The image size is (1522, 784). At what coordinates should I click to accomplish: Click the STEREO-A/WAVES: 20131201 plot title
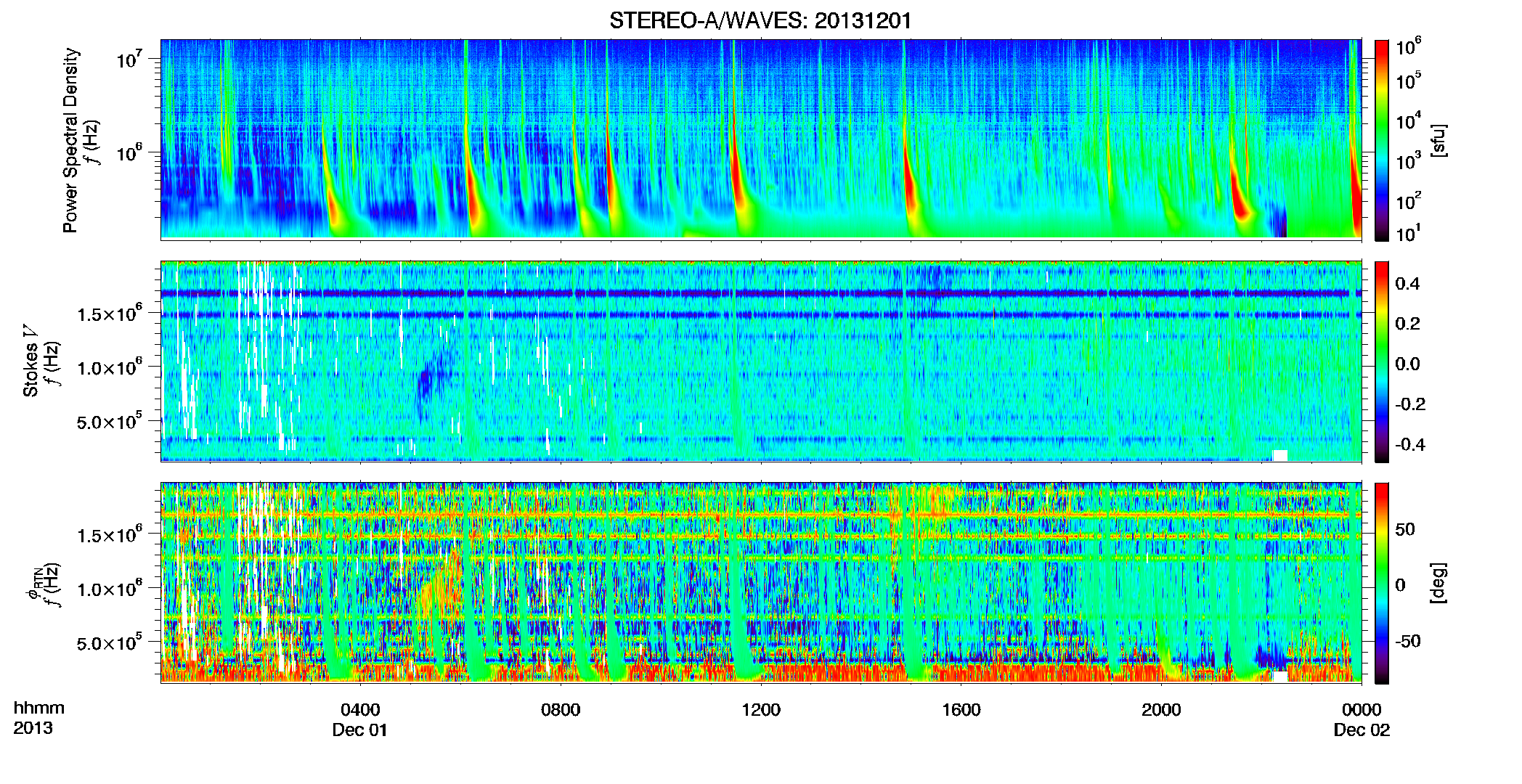point(760,20)
